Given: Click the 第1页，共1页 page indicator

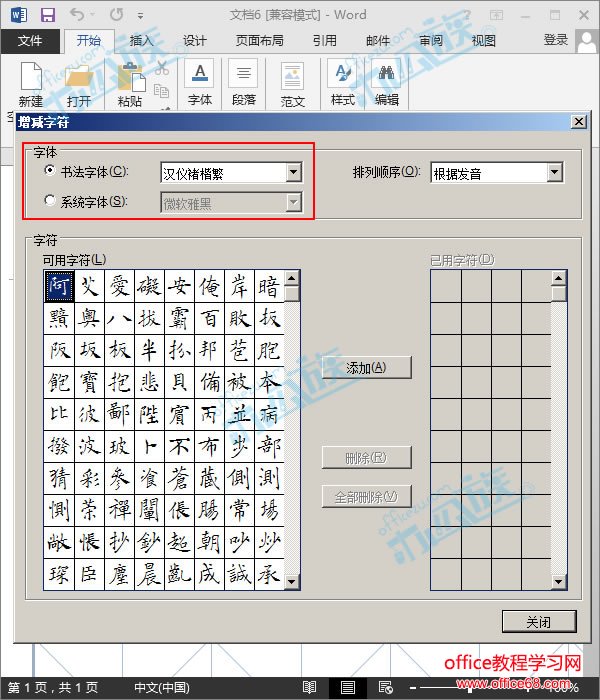Looking at the screenshot, I should coord(53,688).
